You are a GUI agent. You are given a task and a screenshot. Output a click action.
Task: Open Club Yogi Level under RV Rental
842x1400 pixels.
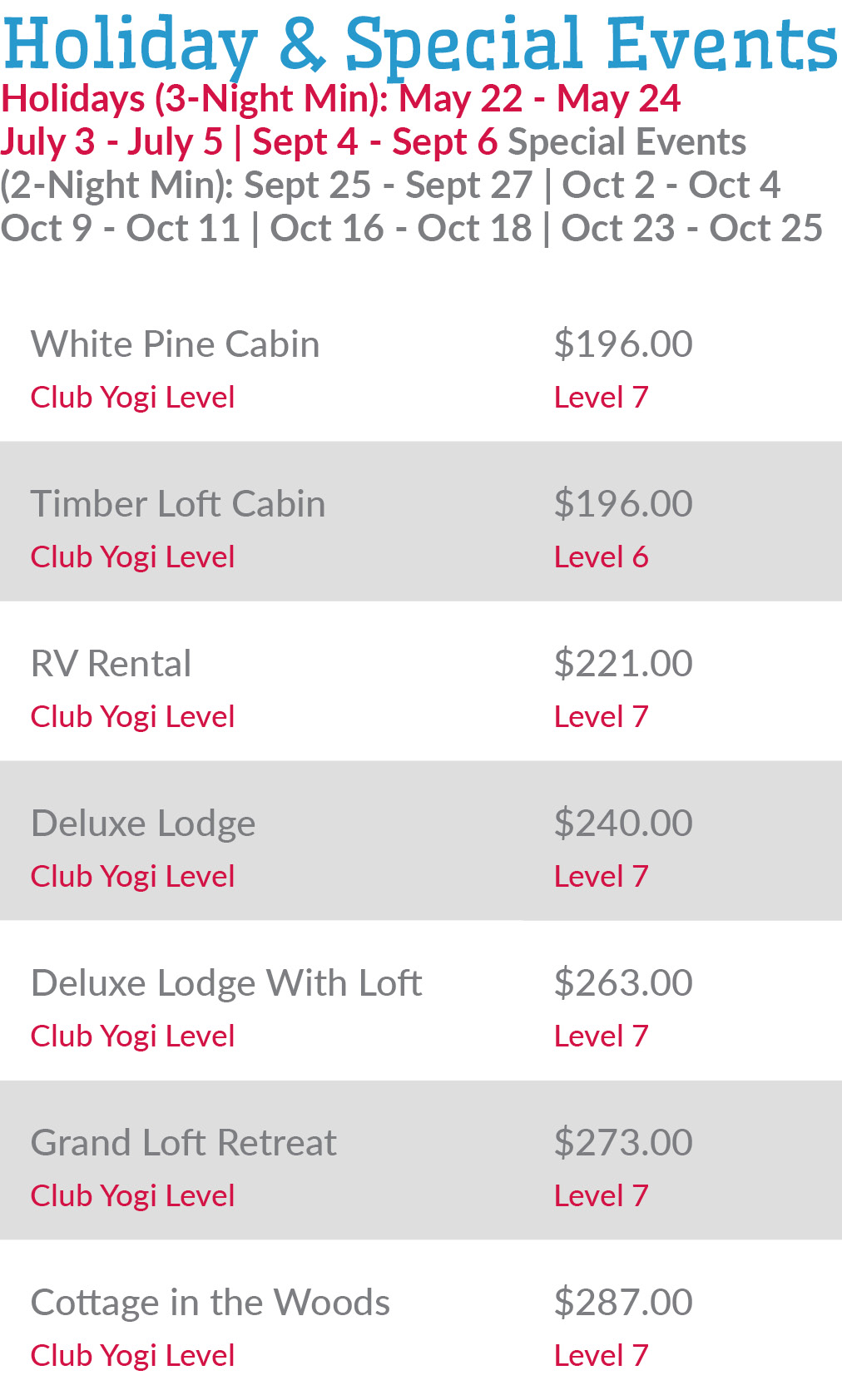coord(132,717)
